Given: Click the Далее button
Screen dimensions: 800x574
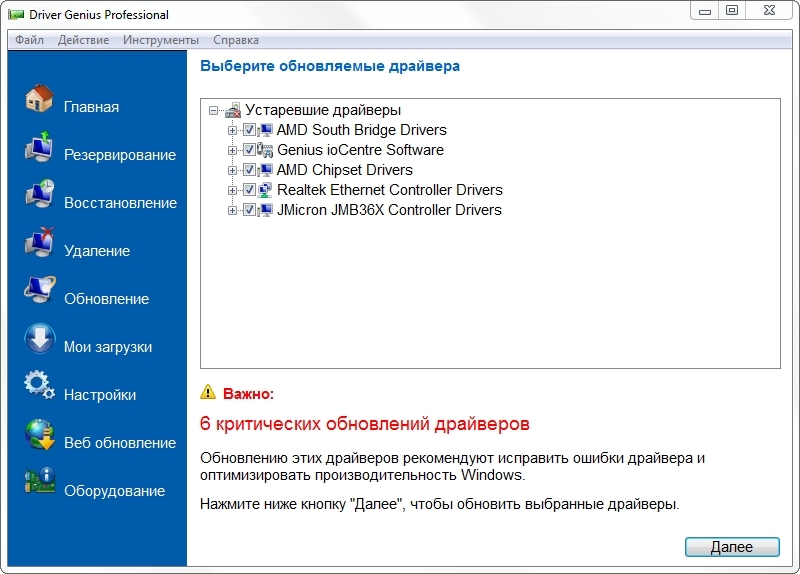Looking at the screenshot, I should tap(732, 547).
